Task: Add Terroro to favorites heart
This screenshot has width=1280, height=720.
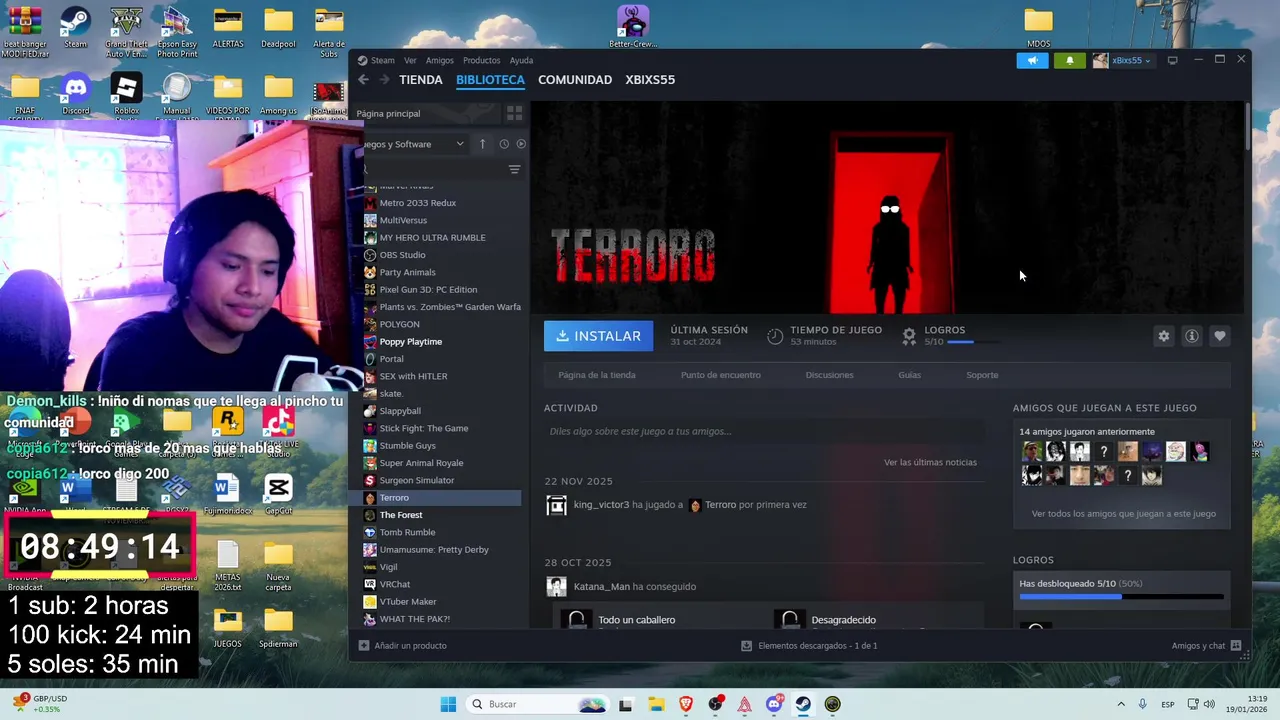Action: (1219, 336)
